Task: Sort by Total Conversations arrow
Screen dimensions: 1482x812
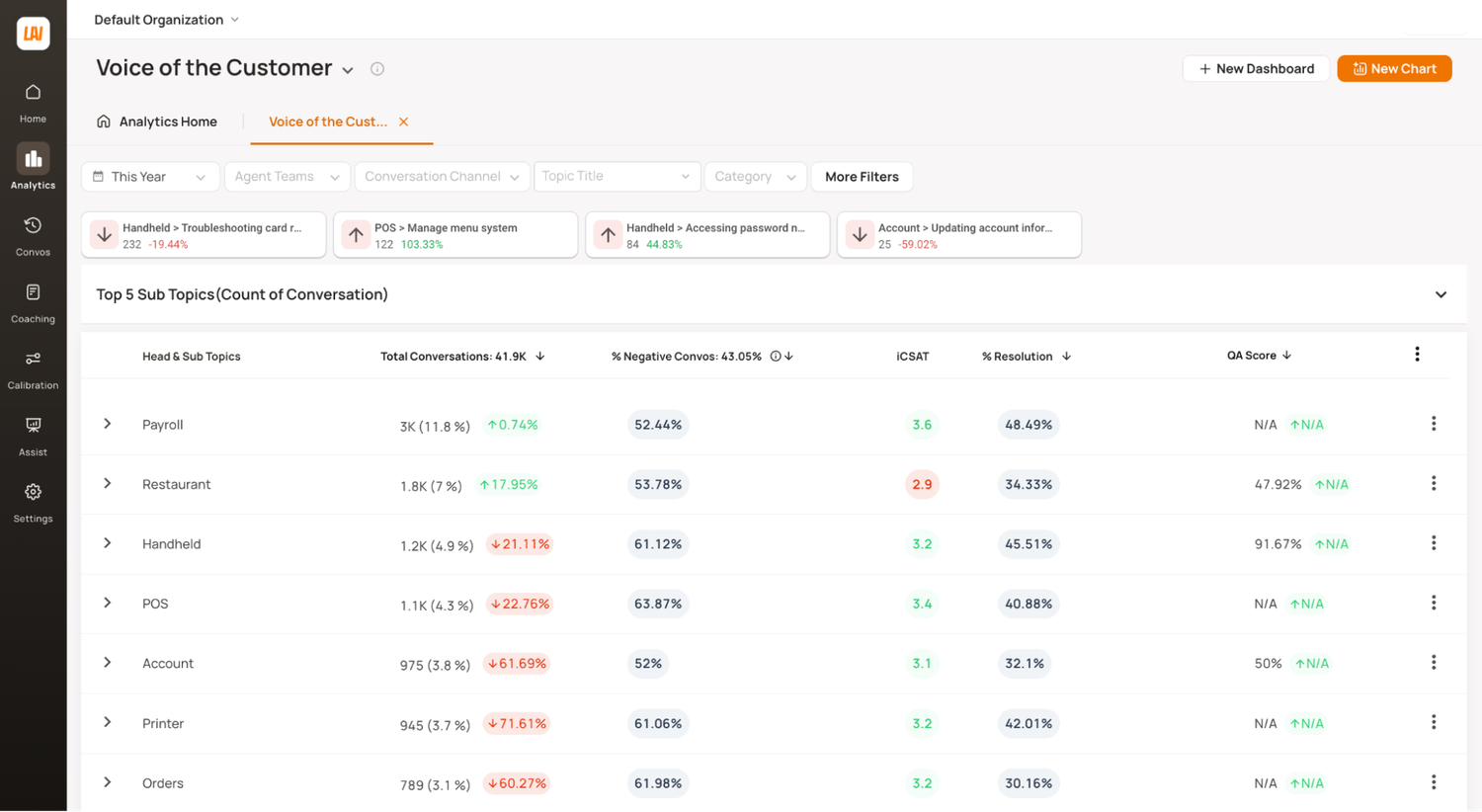Action: [x=540, y=357]
